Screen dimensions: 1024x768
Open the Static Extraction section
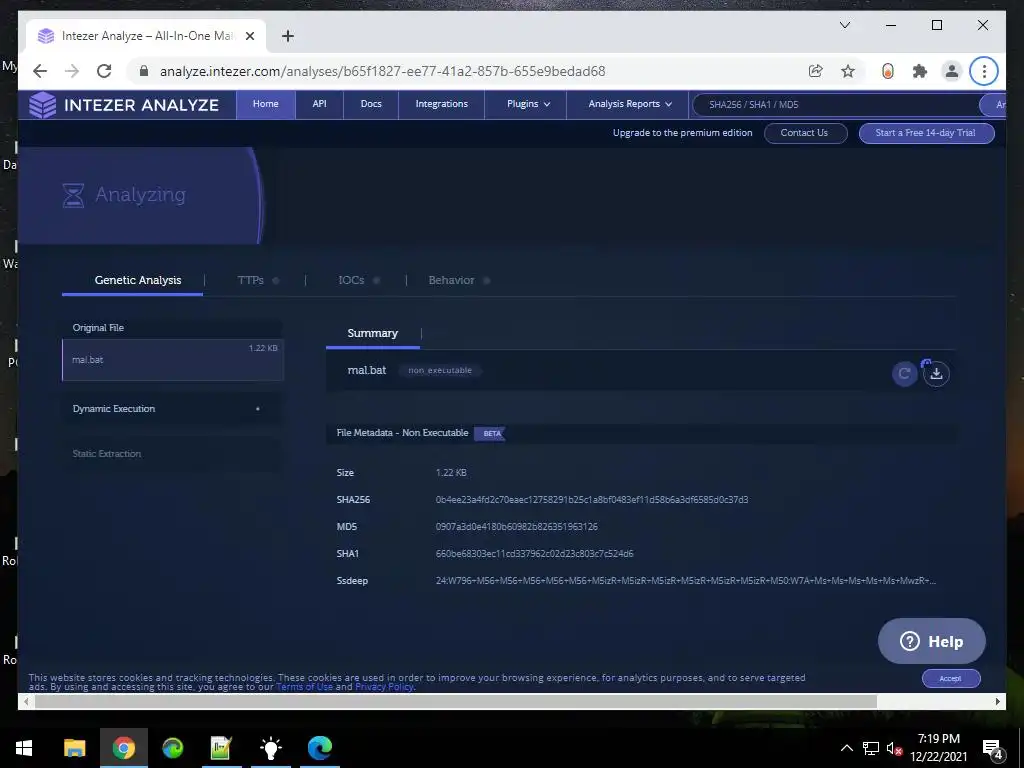coord(172,454)
